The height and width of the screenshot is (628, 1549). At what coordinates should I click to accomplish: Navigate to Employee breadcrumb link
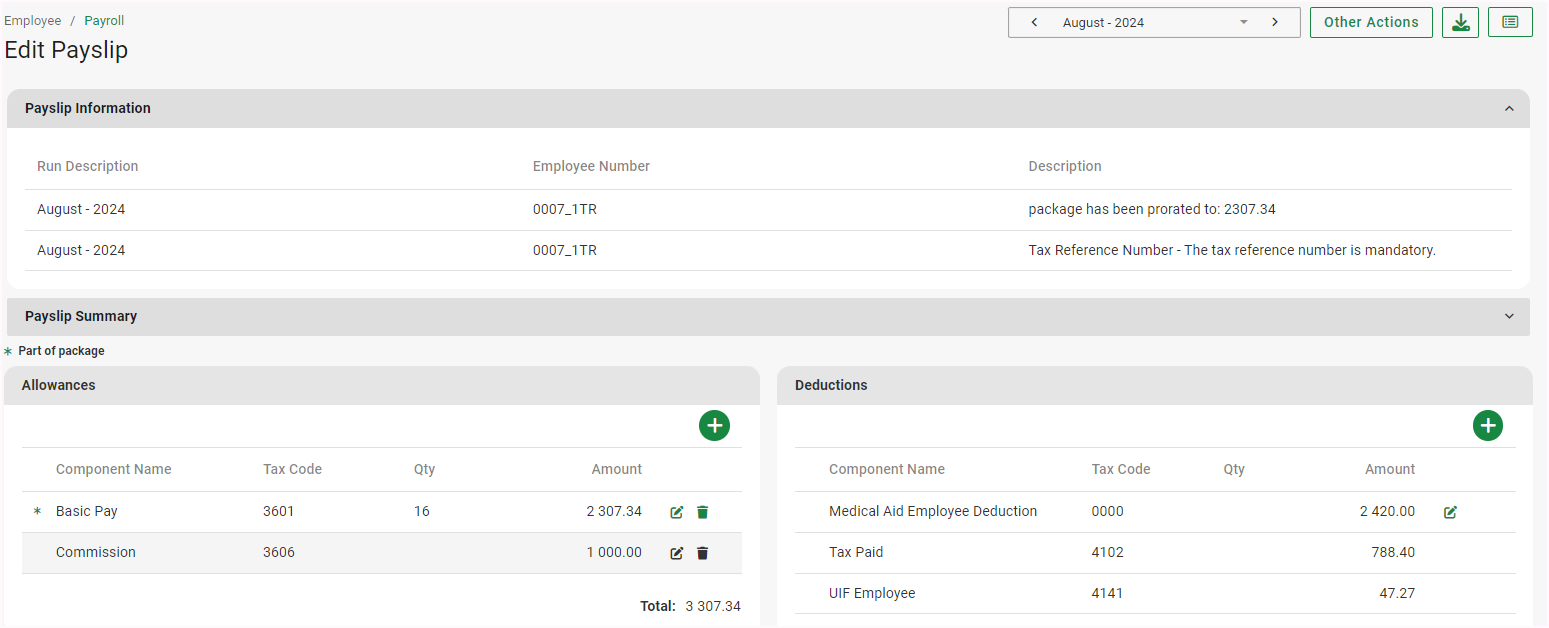coord(33,21)
